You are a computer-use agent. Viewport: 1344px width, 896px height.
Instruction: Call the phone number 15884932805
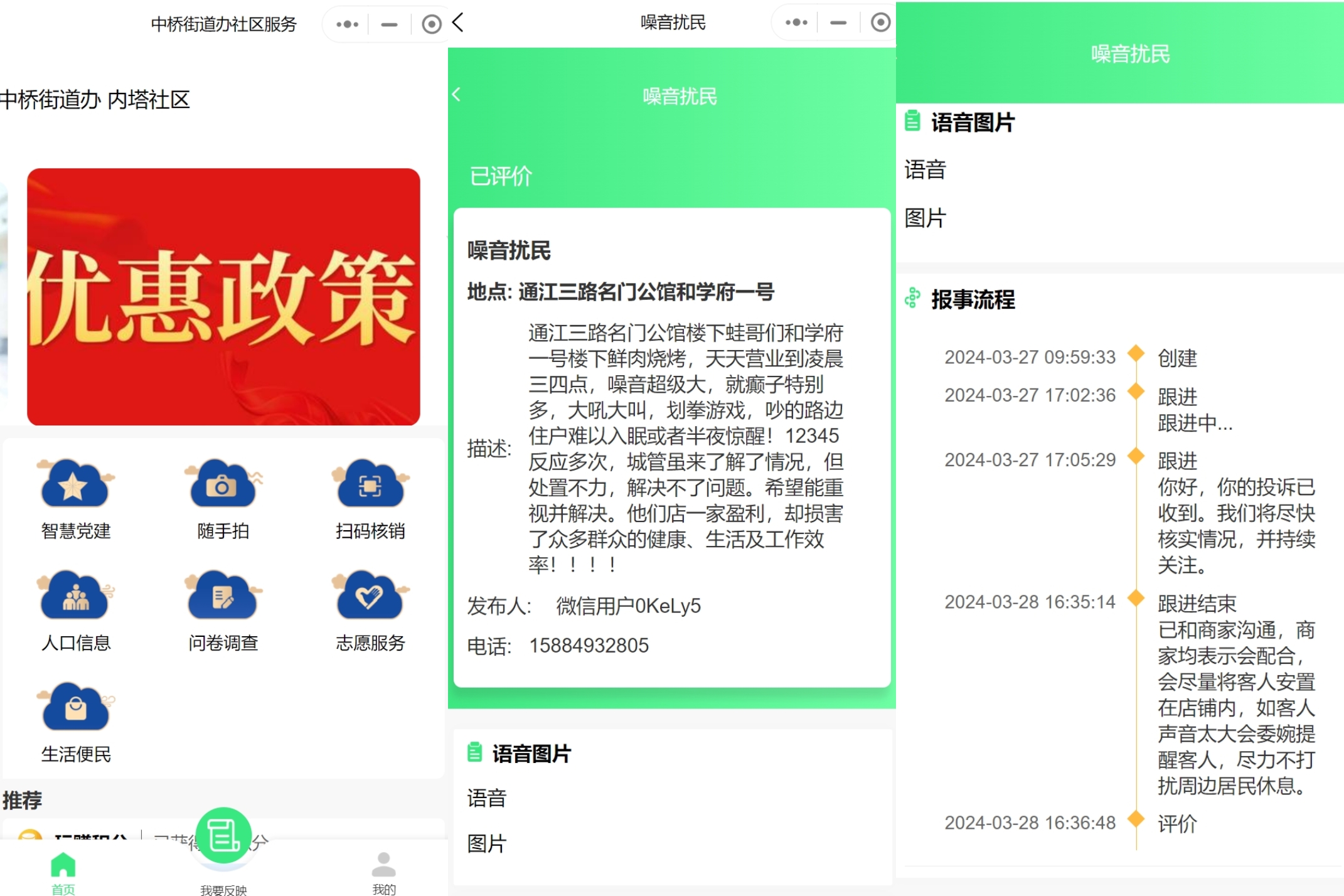click(589, 646)
